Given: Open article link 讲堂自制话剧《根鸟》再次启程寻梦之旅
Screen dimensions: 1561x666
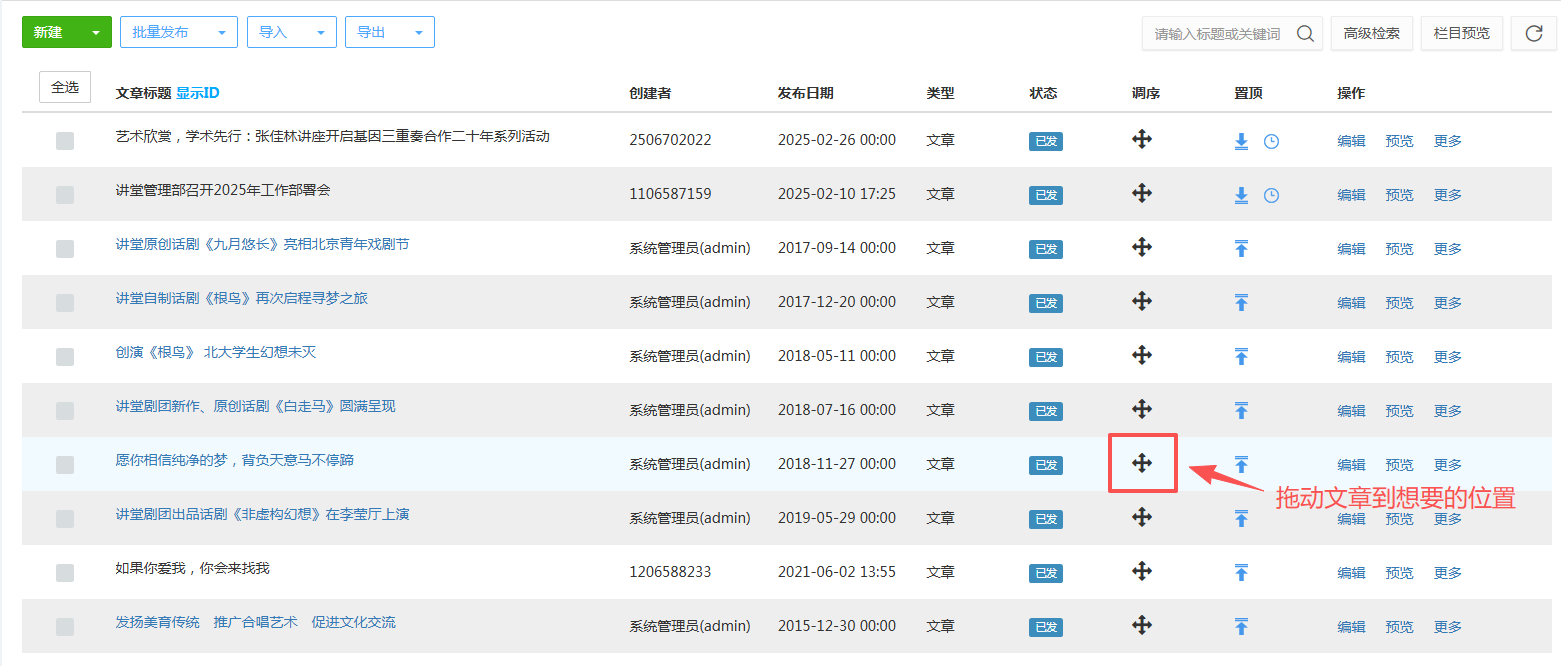Looking at the screenshot, I should (x=242, y=298).
